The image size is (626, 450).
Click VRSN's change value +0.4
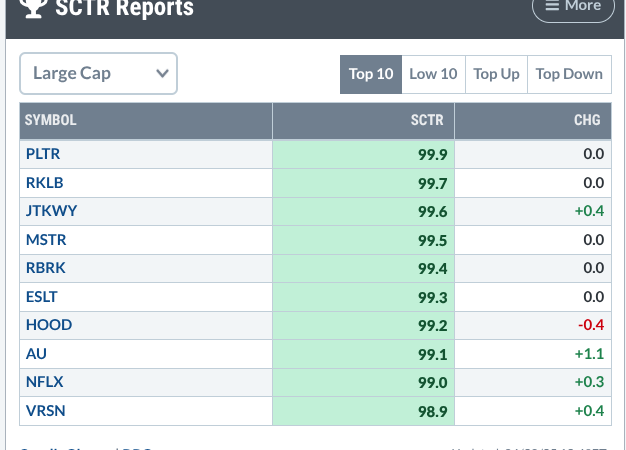589,411
